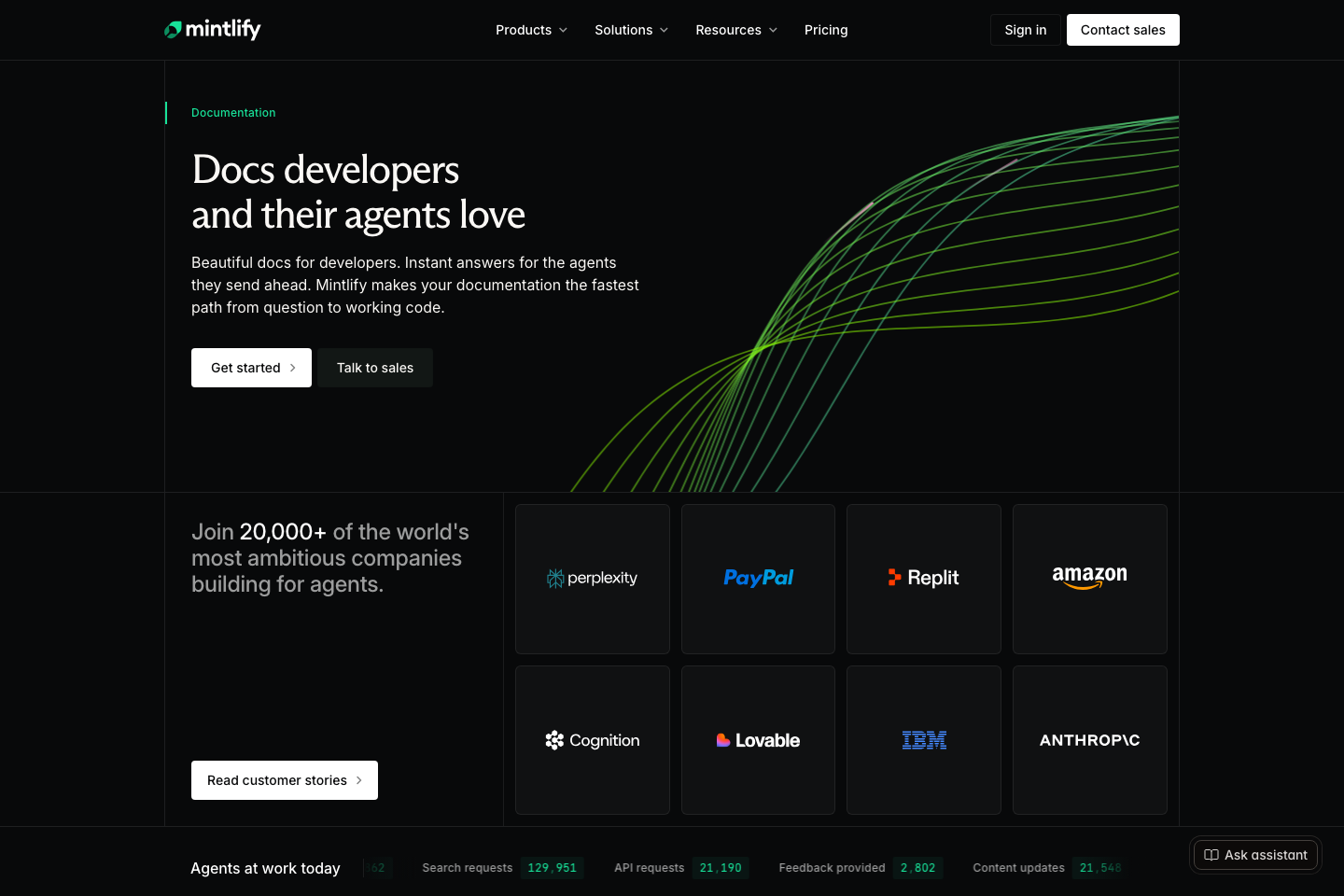Click the Content updates stat label

pyautogui.click(x=1018, y=868)
